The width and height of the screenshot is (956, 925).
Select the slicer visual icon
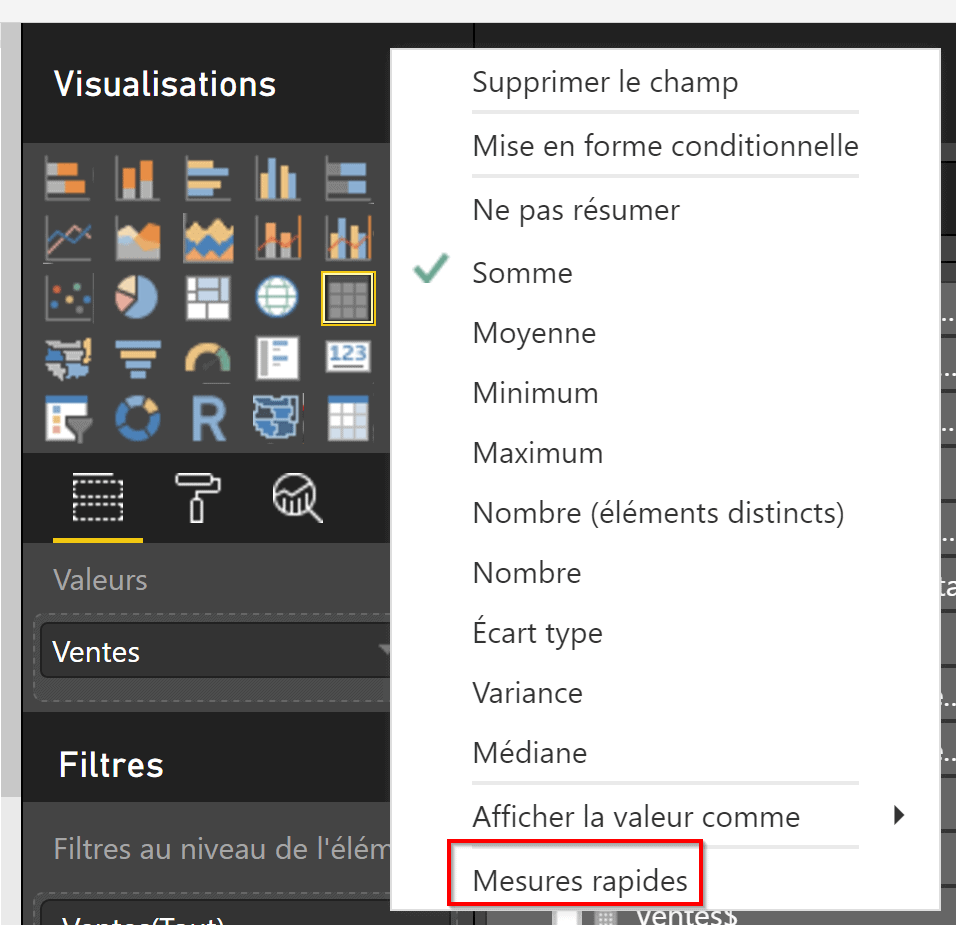[68, 418]
